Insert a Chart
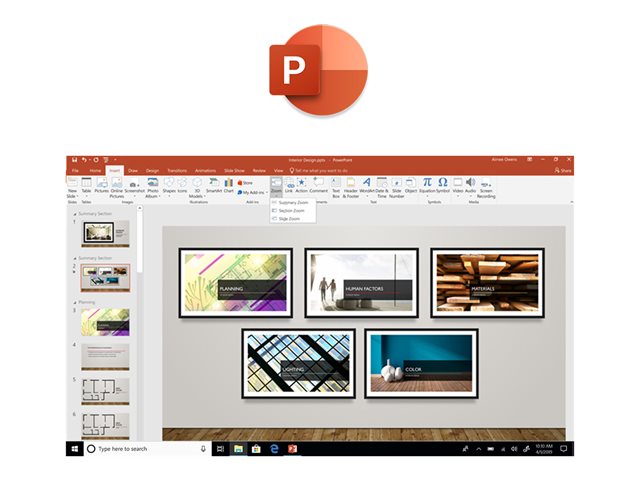The width and height of the screenshot is (640, 480). pos(229,185)
